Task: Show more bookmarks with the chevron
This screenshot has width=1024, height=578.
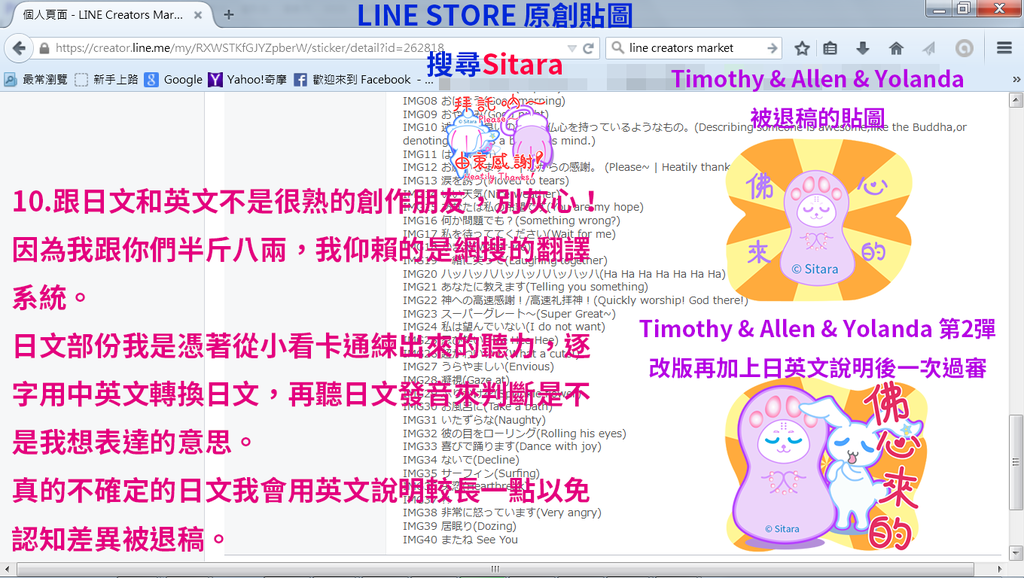Action: click(x=1016, y=80)
